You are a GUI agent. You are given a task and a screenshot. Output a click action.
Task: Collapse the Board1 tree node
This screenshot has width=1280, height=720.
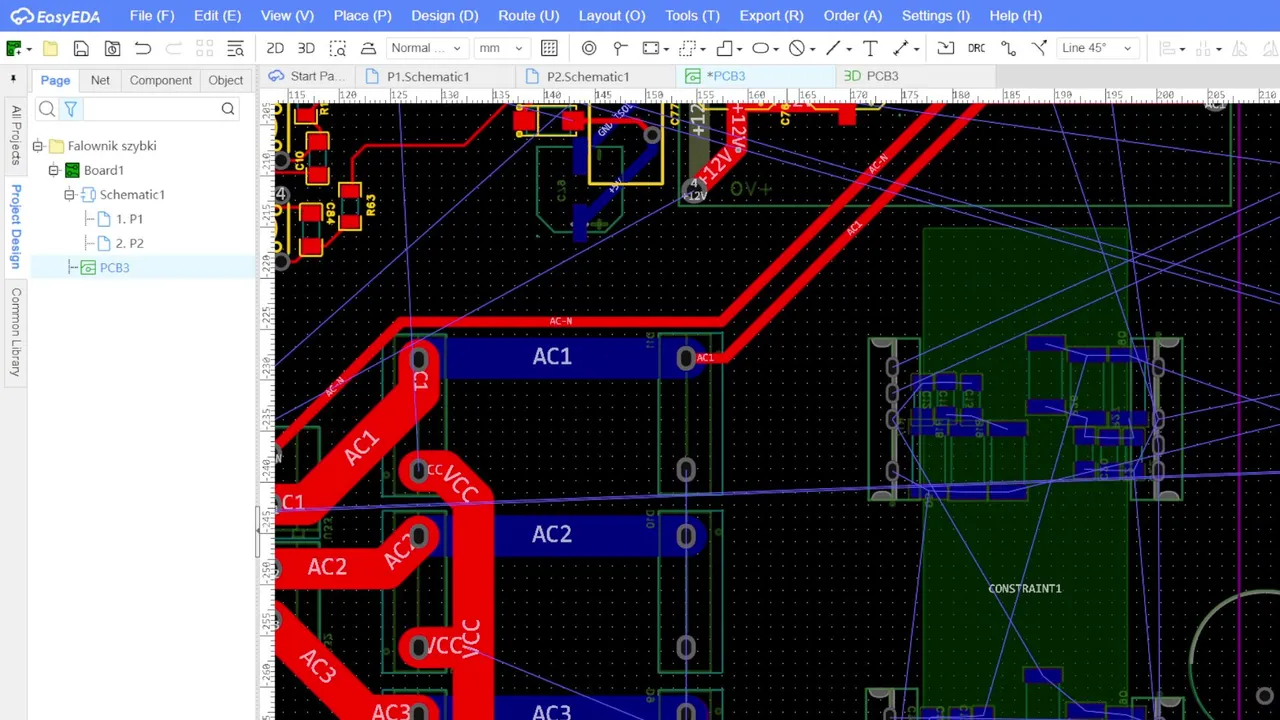[x=54, y=170]
